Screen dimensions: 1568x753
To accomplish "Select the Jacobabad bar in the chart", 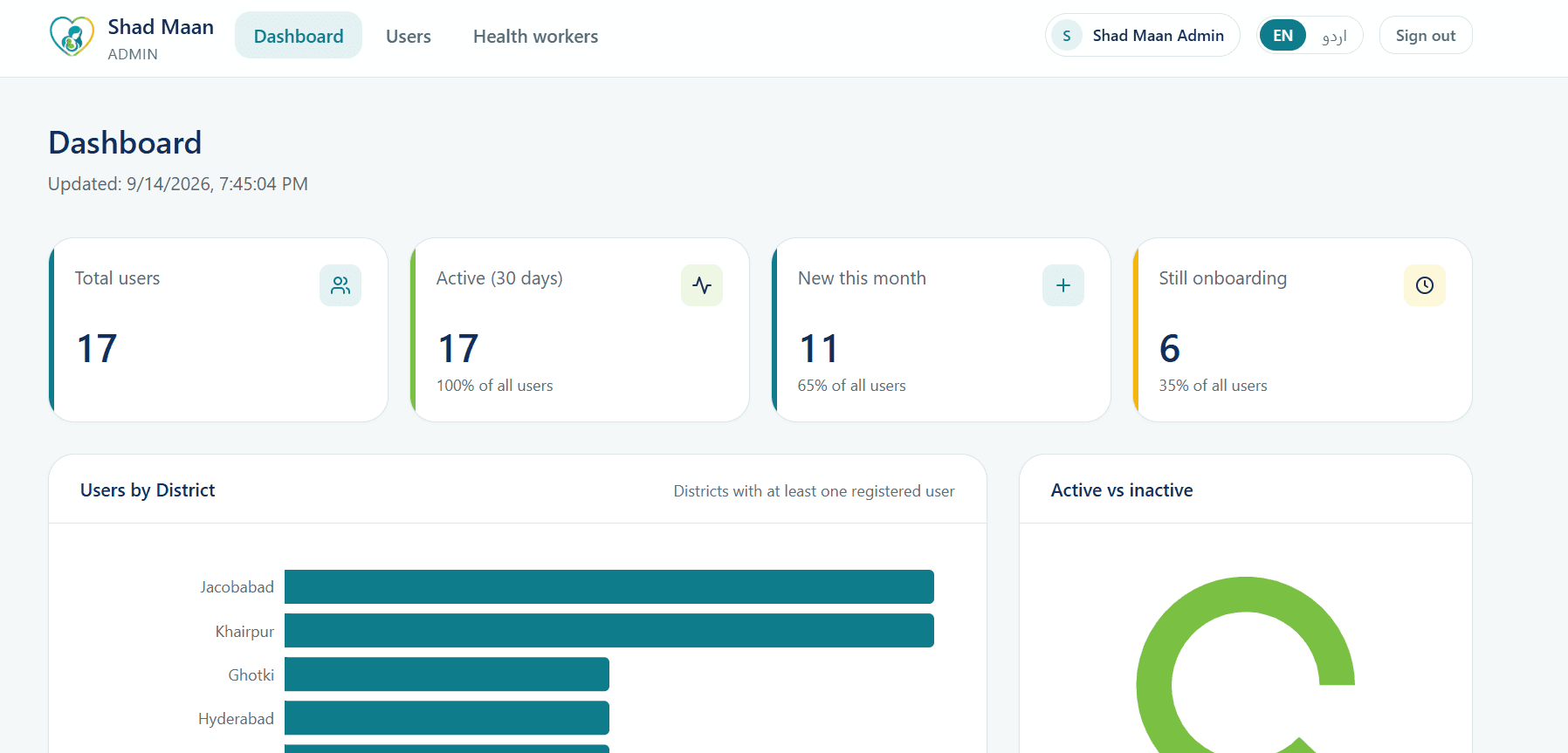I will (609, 586).
